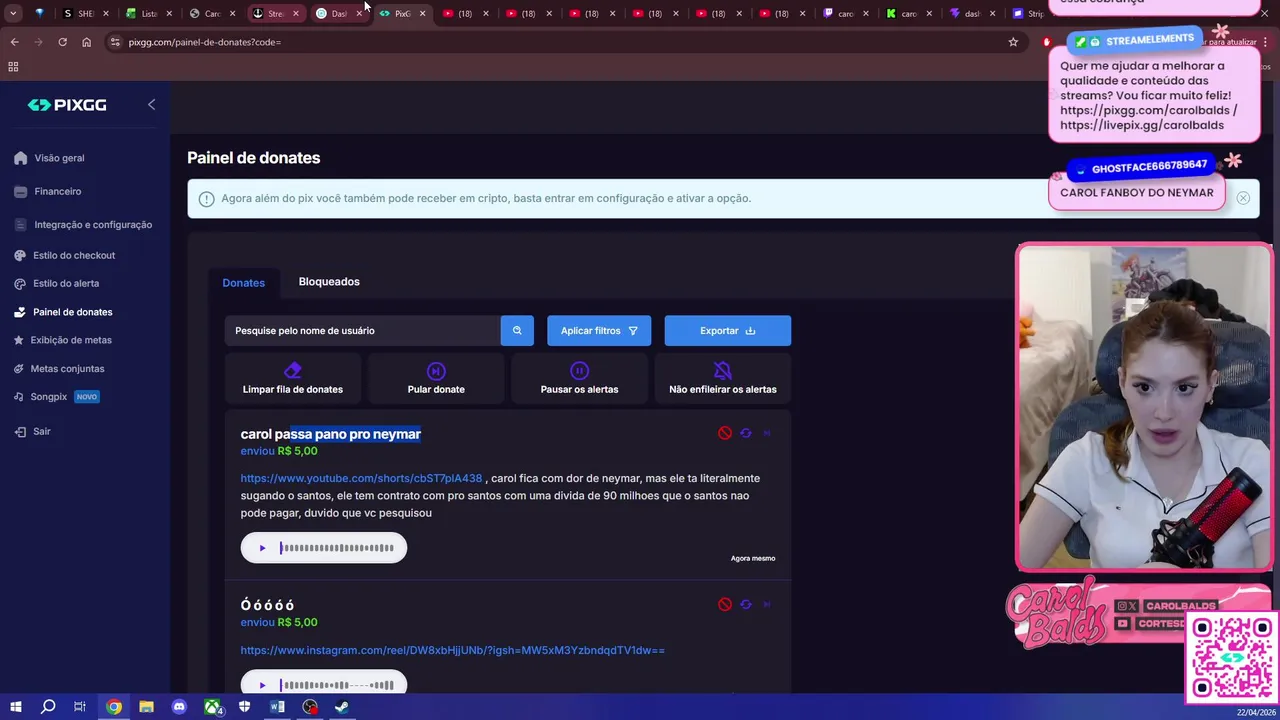
Task: Open Discord from the taskbar
Action: [x=179, y=707]
